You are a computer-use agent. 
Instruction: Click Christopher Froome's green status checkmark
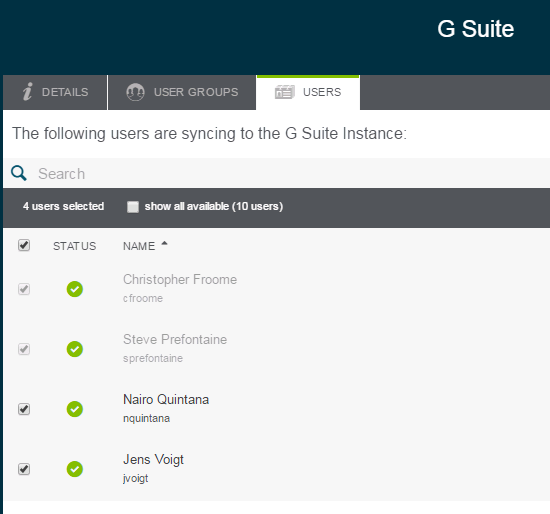click(x=75, y=289)
